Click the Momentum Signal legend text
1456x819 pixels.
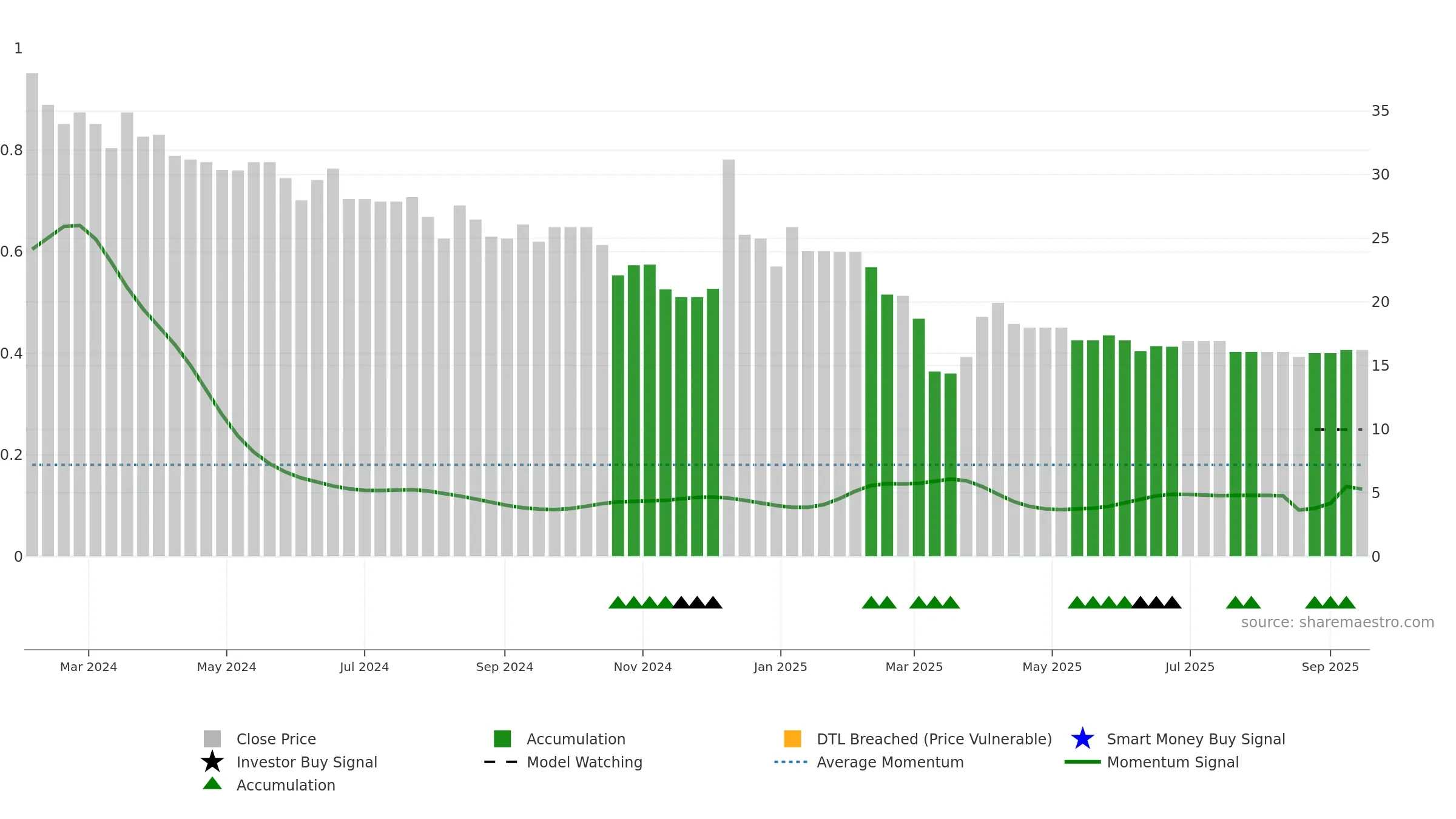[x=1173, y=762]
